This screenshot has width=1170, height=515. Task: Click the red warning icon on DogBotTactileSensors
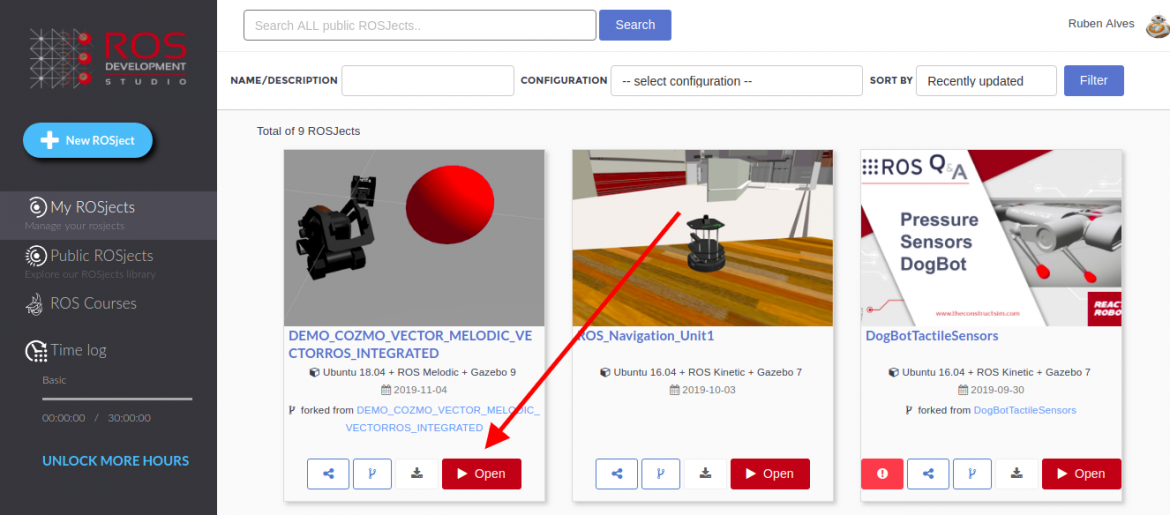[882, 474]
